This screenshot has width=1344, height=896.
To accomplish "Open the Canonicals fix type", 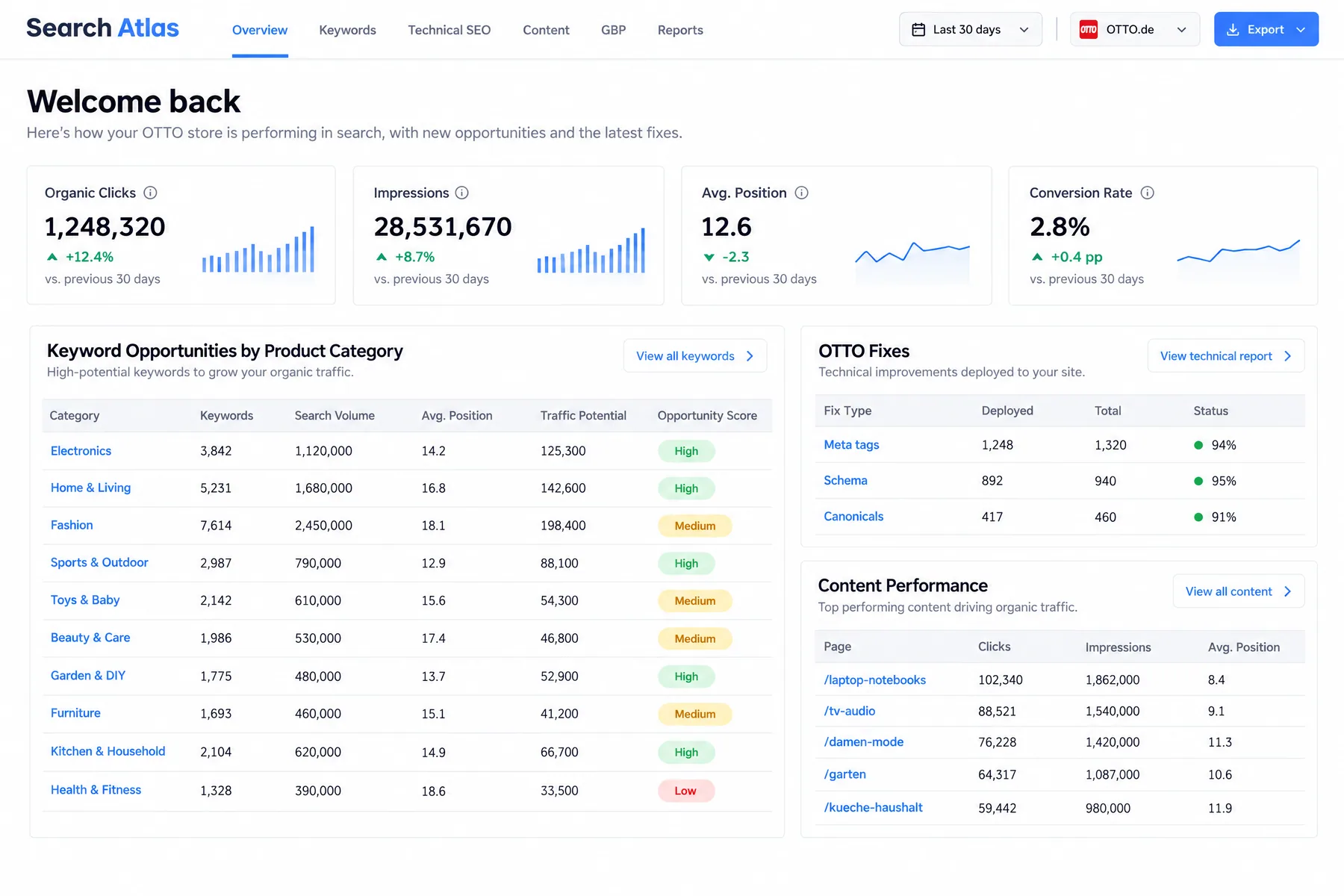I will (x=853, y=516).
